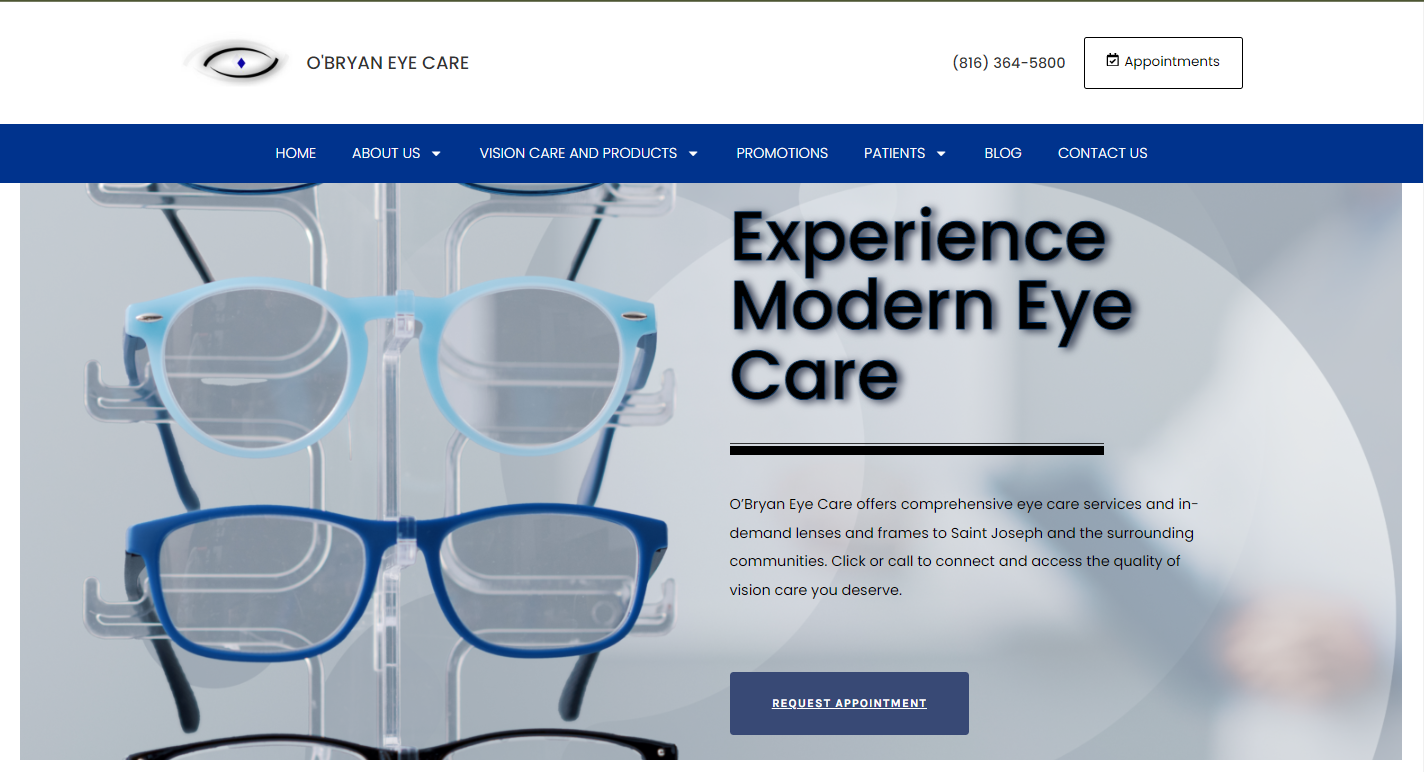Expand the ABOUT US dropdown arrow
The image size is (1424, 772).
436,154
